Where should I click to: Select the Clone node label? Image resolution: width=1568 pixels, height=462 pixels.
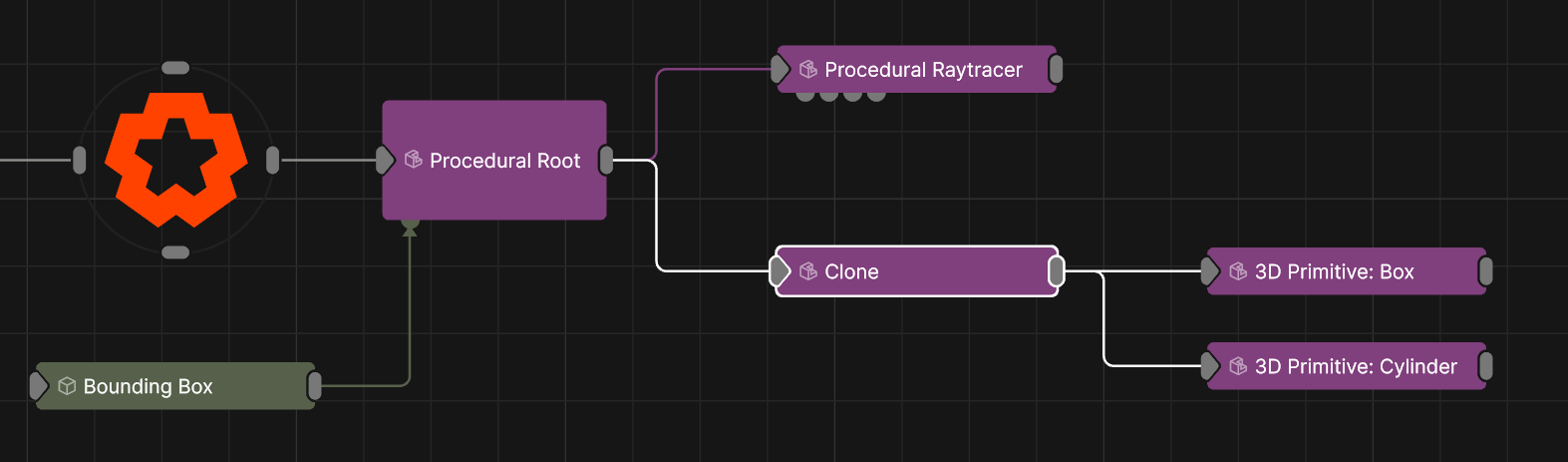pos(851,271)
